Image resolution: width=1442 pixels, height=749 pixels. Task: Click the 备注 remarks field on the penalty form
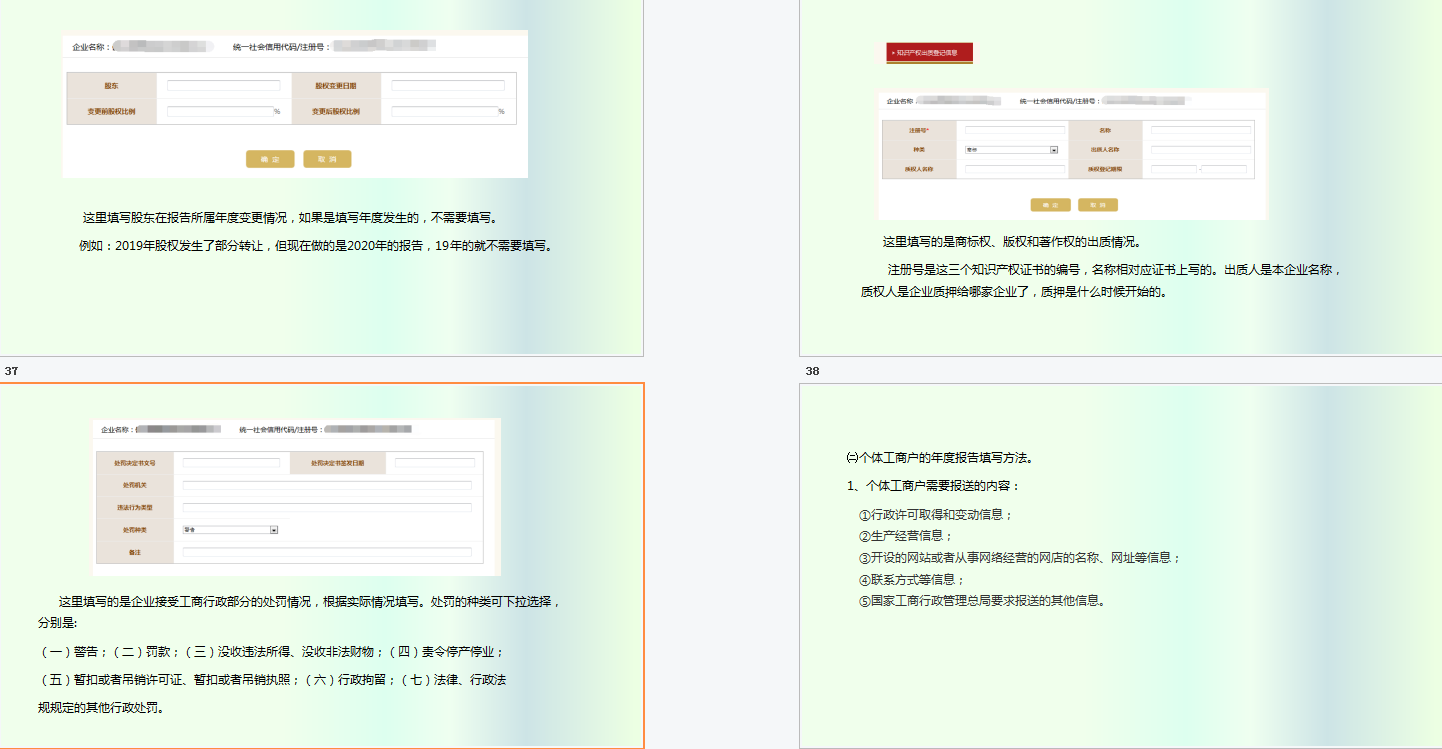[x=327, y=551]
